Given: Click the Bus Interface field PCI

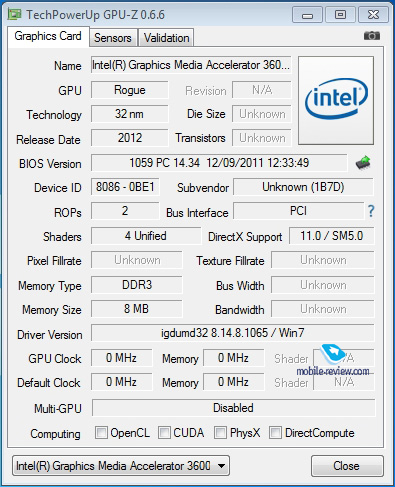Looking at the screenshot, I should [298, 211].
